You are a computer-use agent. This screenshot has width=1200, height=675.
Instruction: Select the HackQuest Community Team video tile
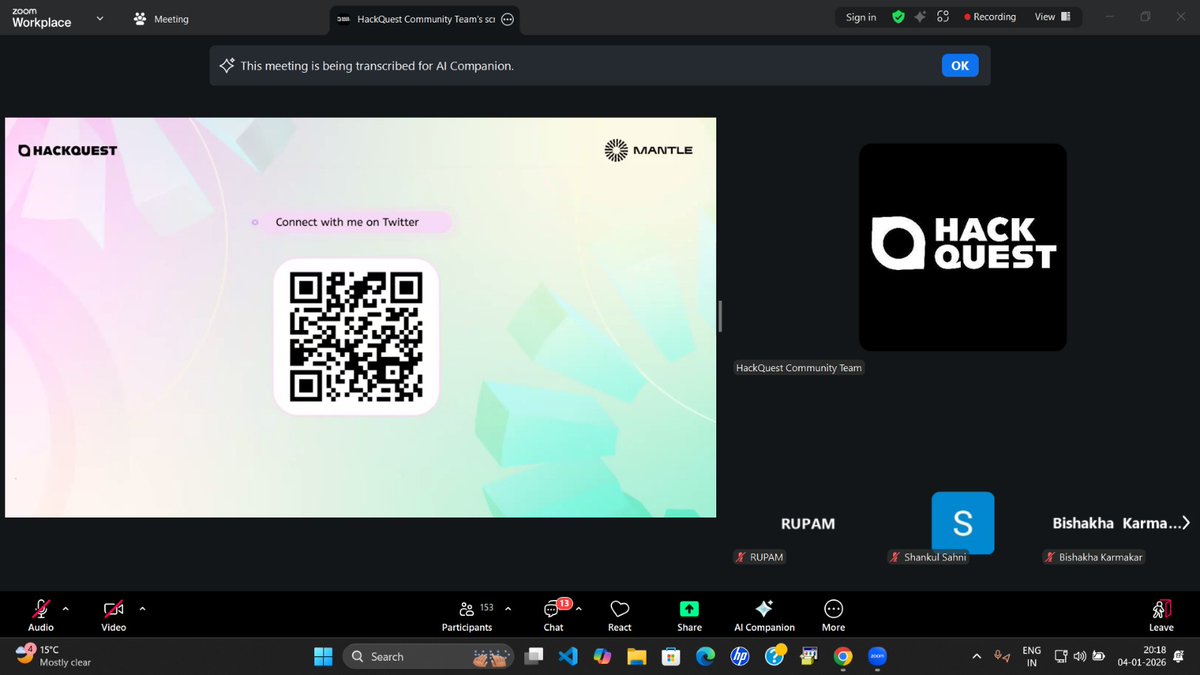point(962,247)
